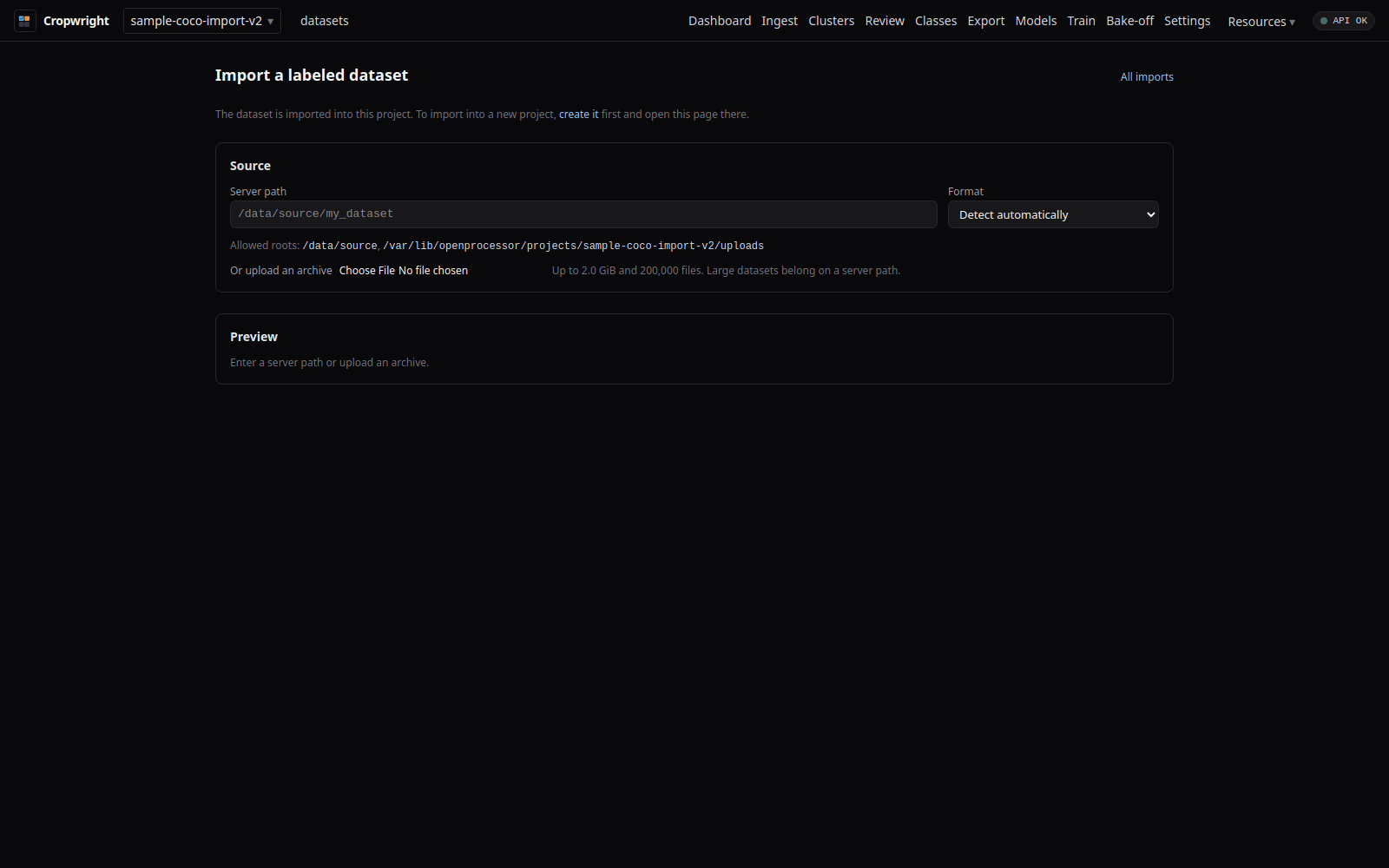Viewport: 1389px width, 868px height.
Task: Open the Export page
Action: [x=986, y=21]
